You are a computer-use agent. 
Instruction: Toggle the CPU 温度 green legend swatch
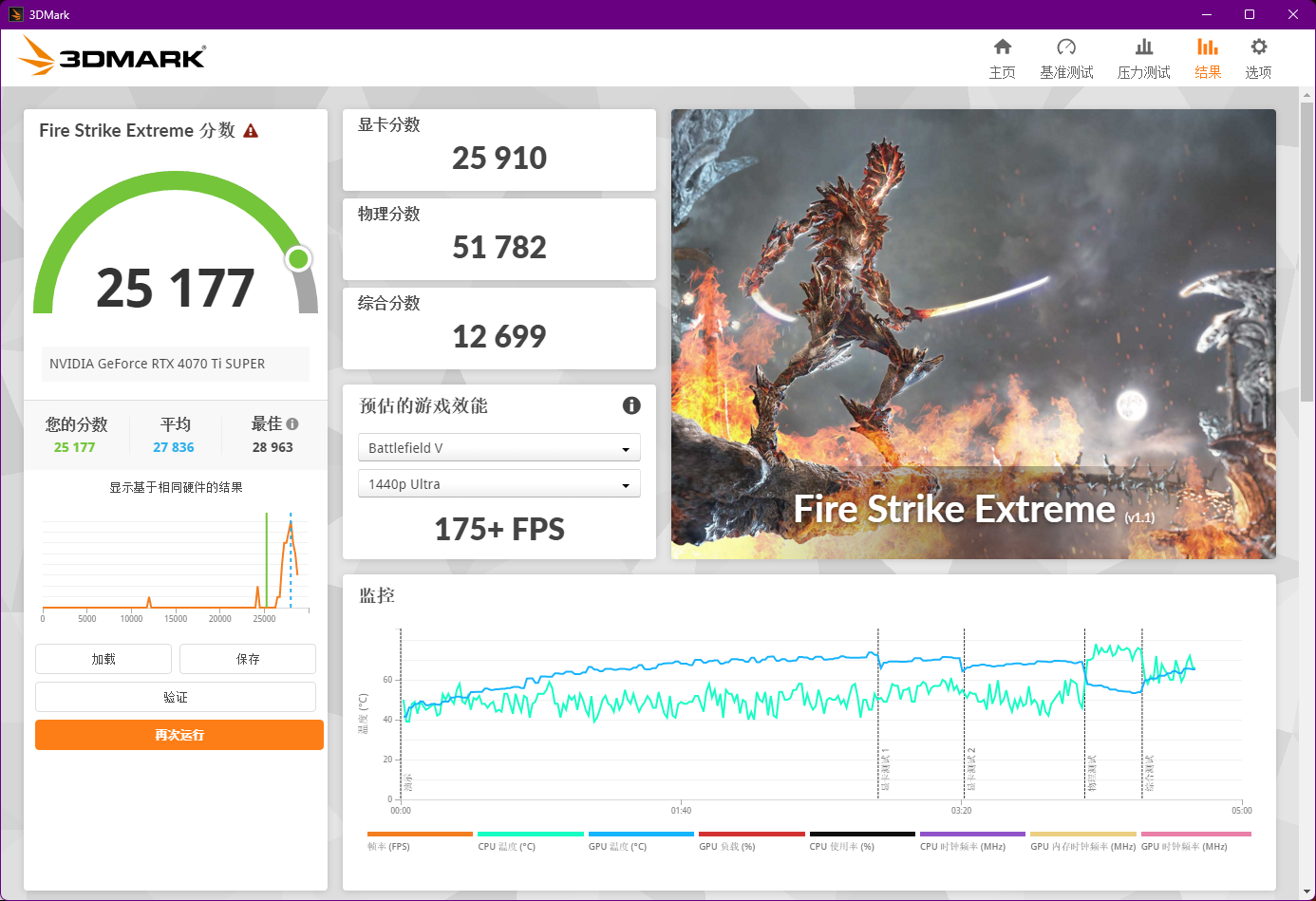(530, 835)
